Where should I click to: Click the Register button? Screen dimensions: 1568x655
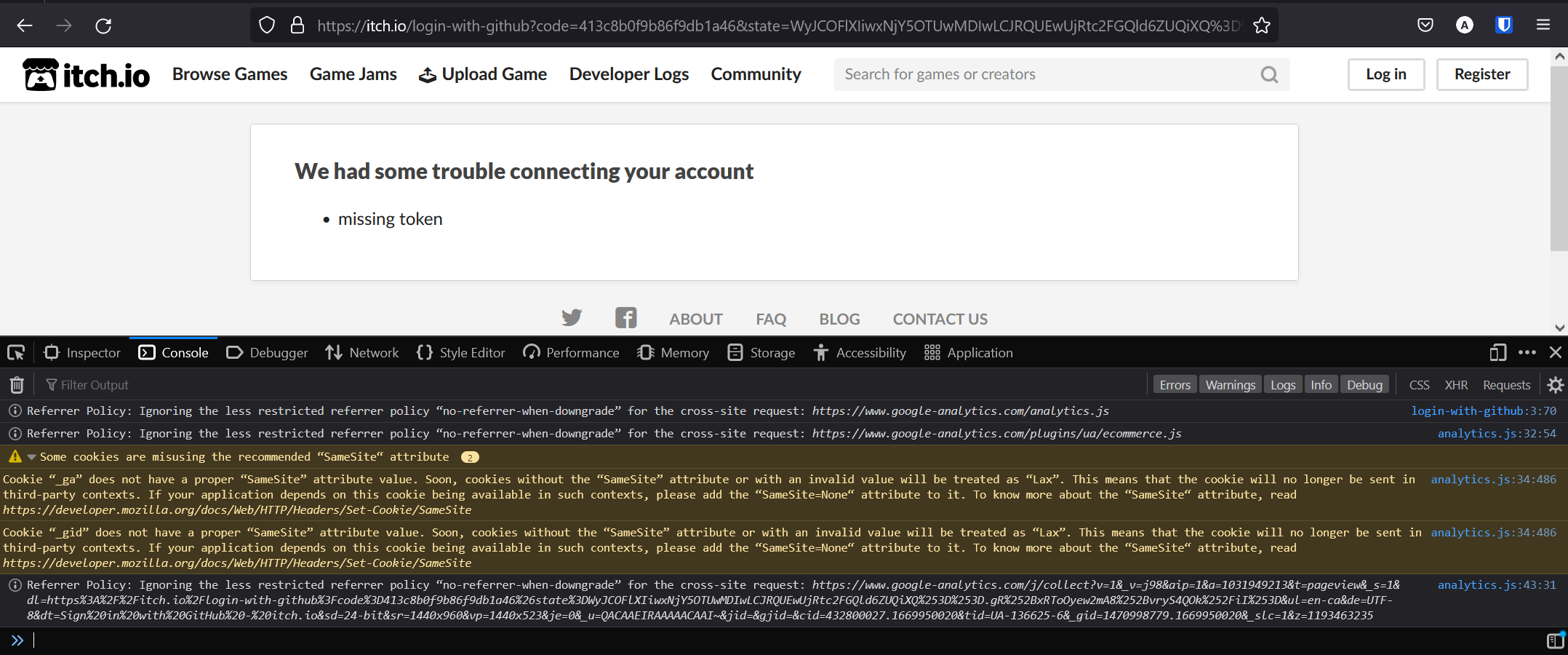point(1481,74)
